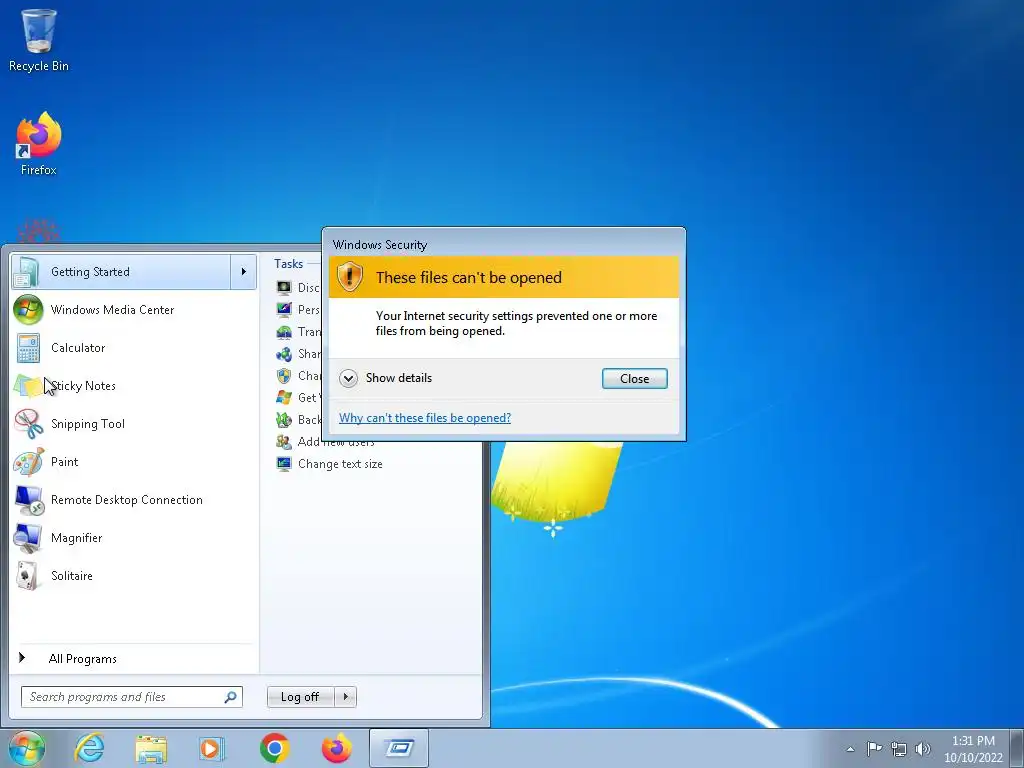The height and width of the screenshot is (768, 1024).
Task: Click the Calculator icon
Action: 28,347
